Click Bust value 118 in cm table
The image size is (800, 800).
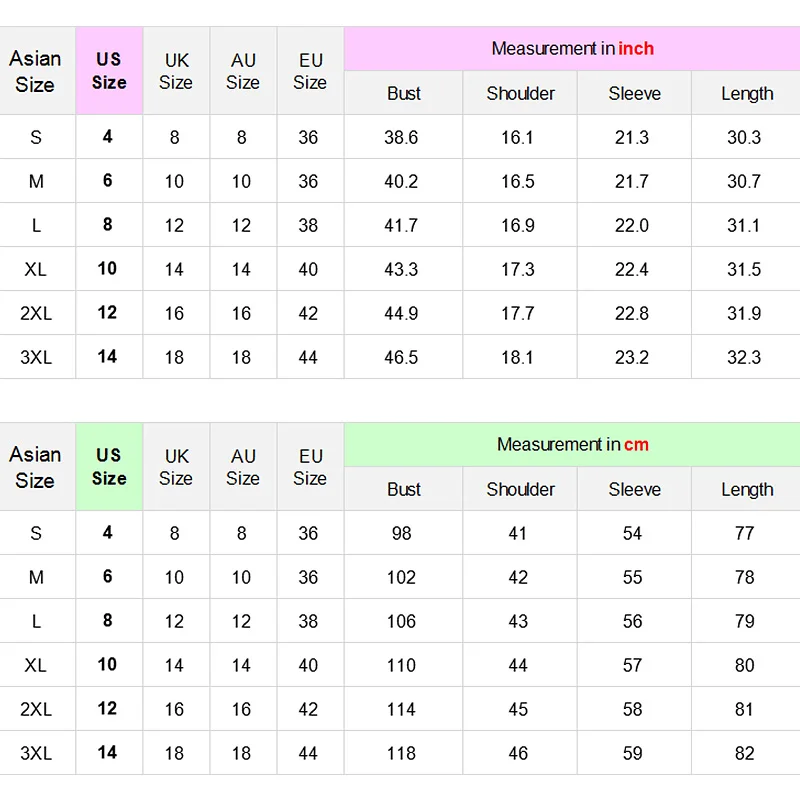click(x=402, y=753)
